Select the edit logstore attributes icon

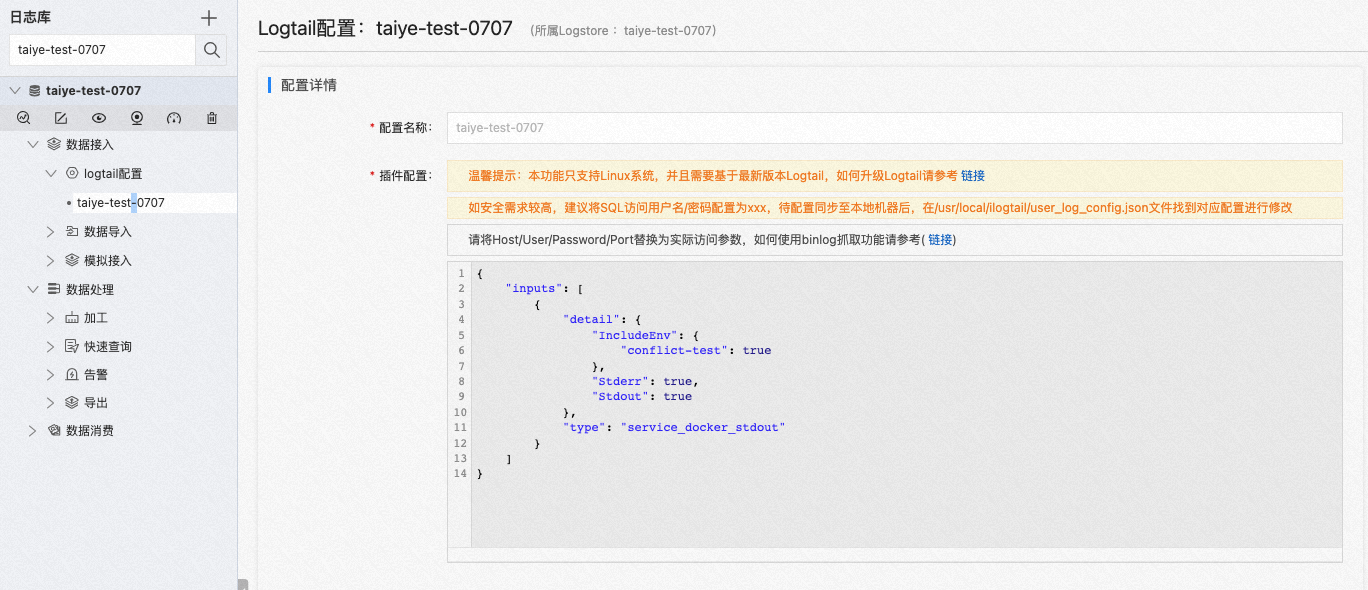[x=60, y=117]
